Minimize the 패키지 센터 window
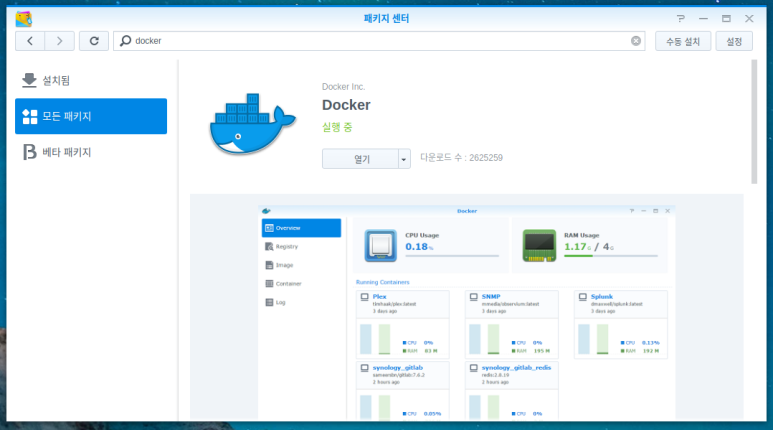The width and height of the screenshot is (773, 430). [703, 19]
